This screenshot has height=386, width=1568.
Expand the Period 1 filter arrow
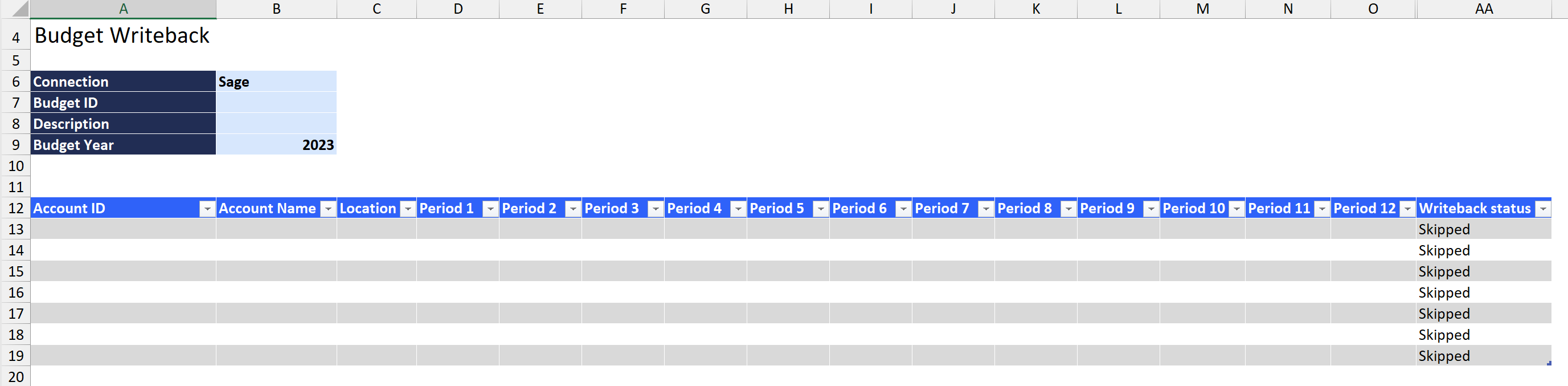490,209
